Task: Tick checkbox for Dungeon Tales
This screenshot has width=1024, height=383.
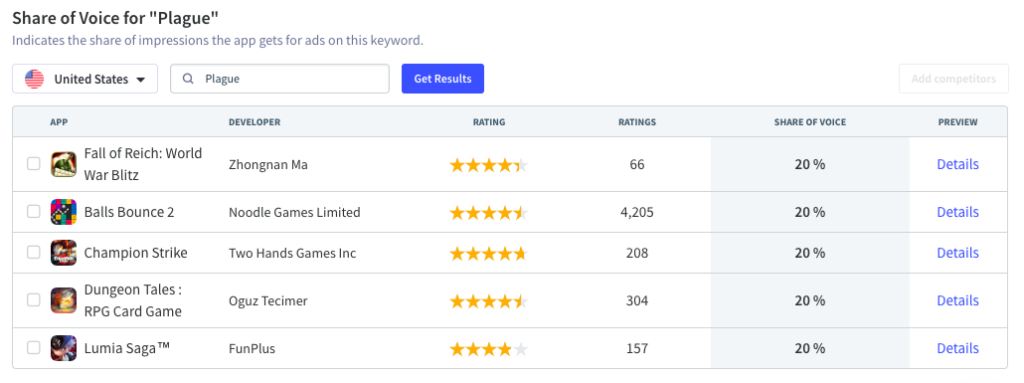Action: (x=33, y=300)
